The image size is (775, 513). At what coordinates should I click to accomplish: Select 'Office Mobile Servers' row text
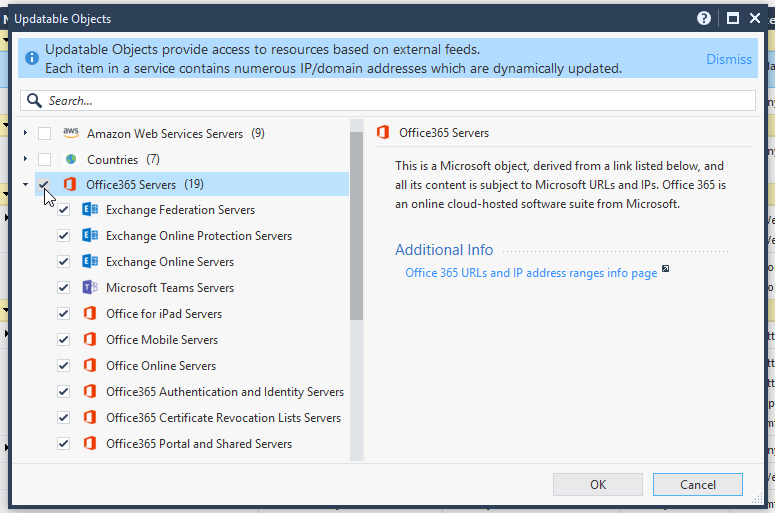[x=162, y=340]
